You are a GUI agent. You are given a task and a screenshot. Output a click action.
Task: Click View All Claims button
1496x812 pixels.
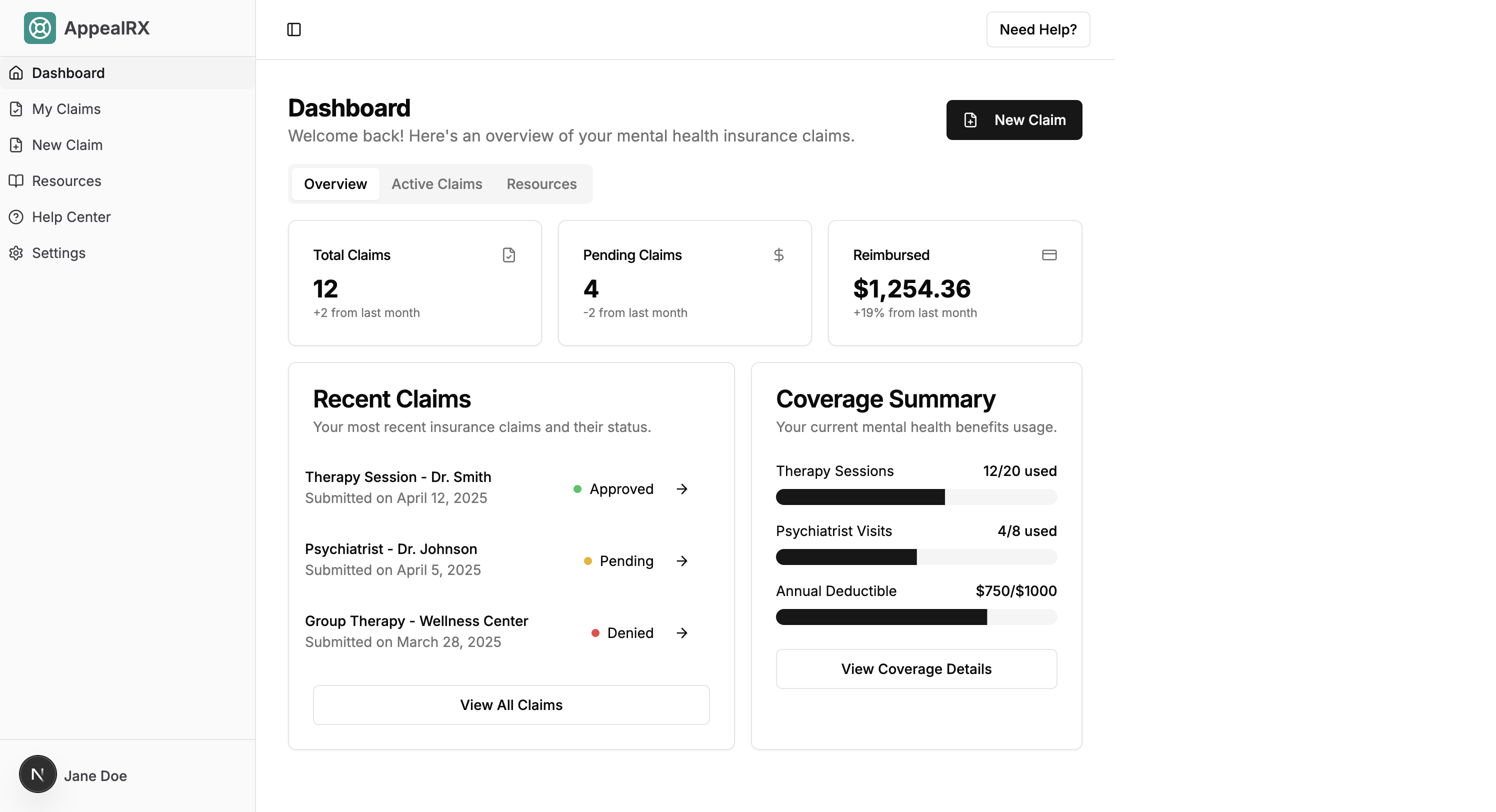pyautogui.click(x=511, y=705)
